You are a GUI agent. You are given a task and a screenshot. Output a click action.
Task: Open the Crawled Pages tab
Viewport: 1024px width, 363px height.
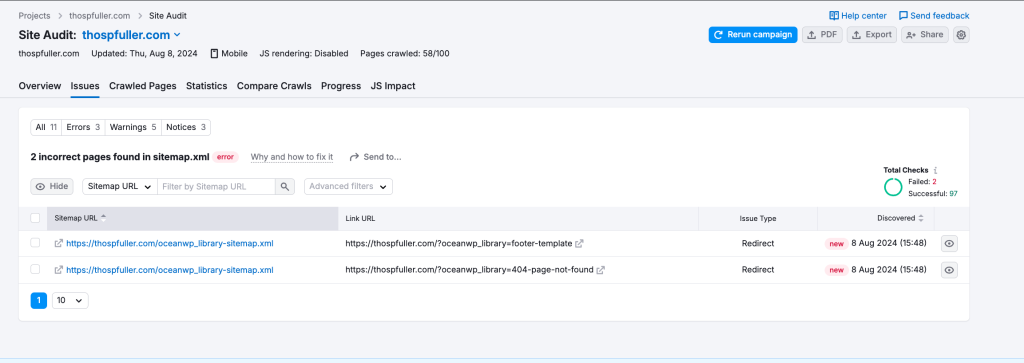(142, 86)
